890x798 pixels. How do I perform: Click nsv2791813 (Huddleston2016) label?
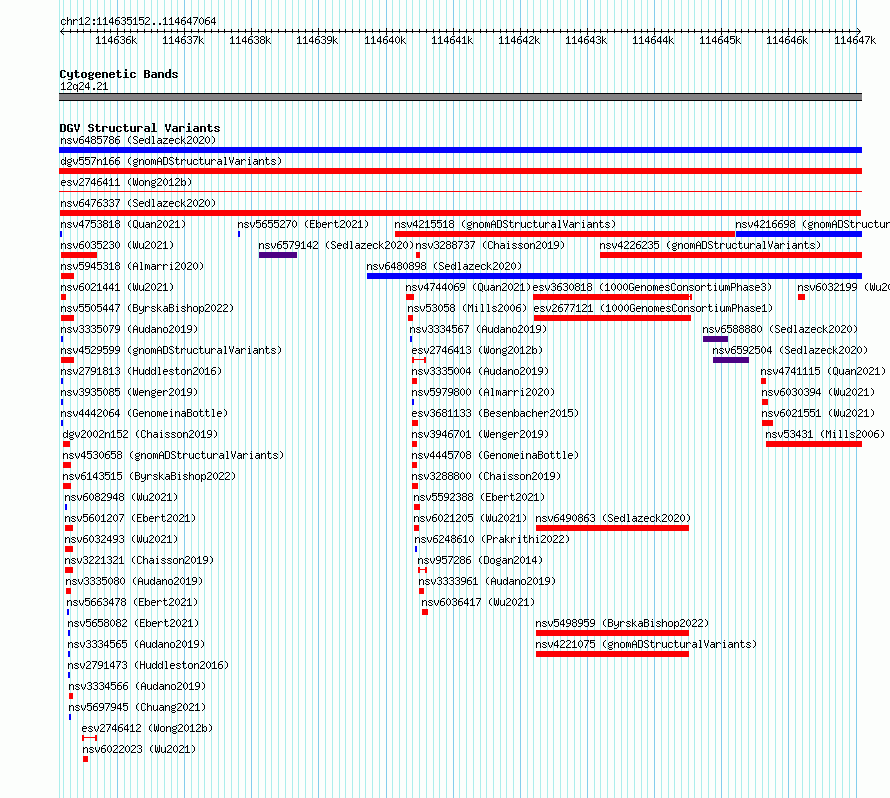(x=141, y=371)
